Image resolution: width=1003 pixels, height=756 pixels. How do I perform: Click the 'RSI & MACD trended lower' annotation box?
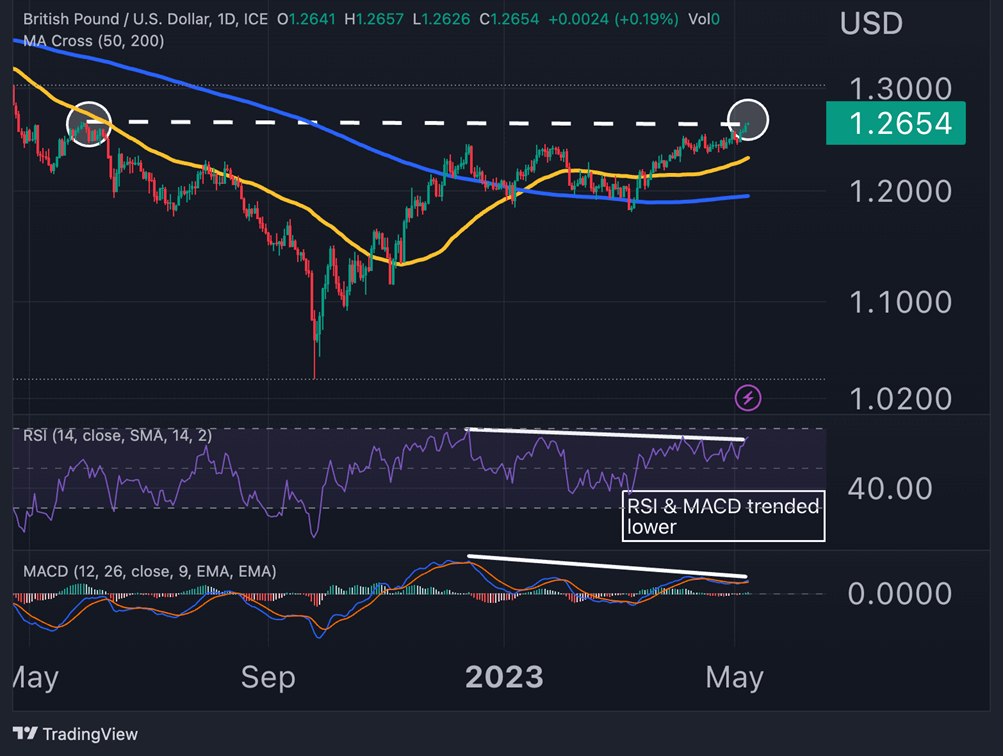(723, 516)
